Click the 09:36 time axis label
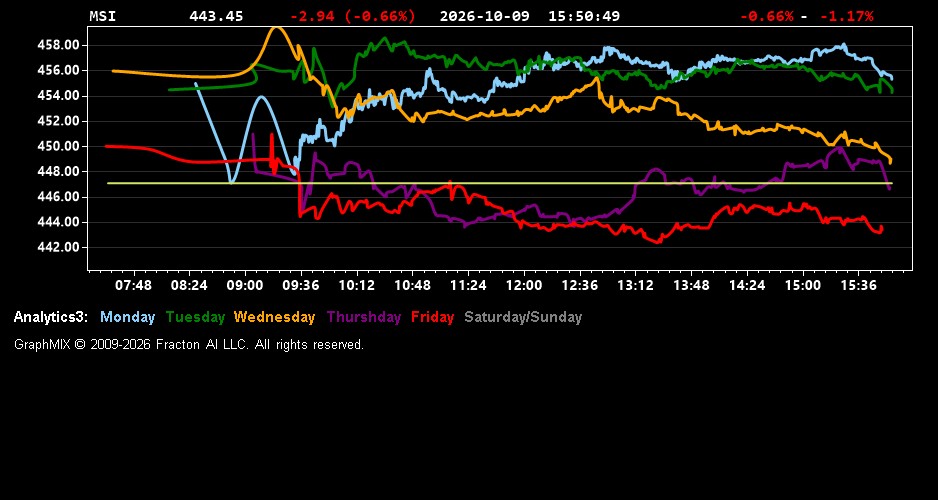The height and width of the screenshot is (500, 938). (301, 286)
